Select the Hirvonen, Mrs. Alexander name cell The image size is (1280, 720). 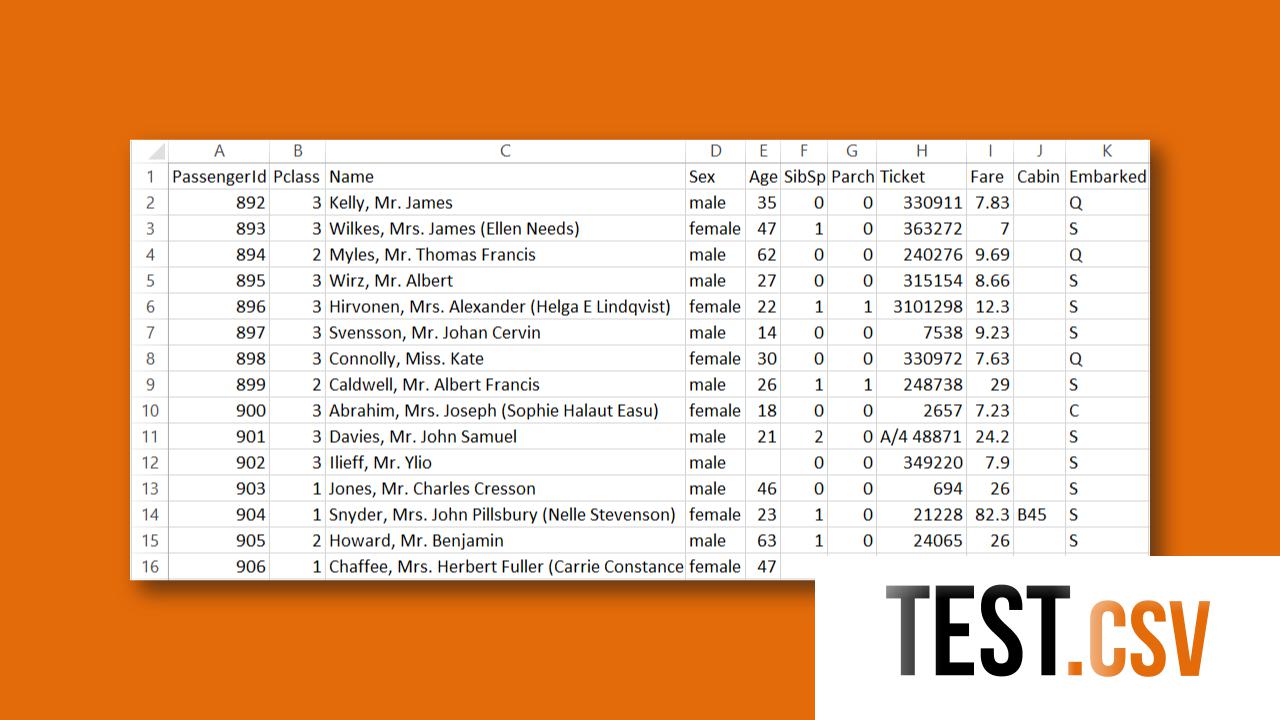[x=505, y=306]
